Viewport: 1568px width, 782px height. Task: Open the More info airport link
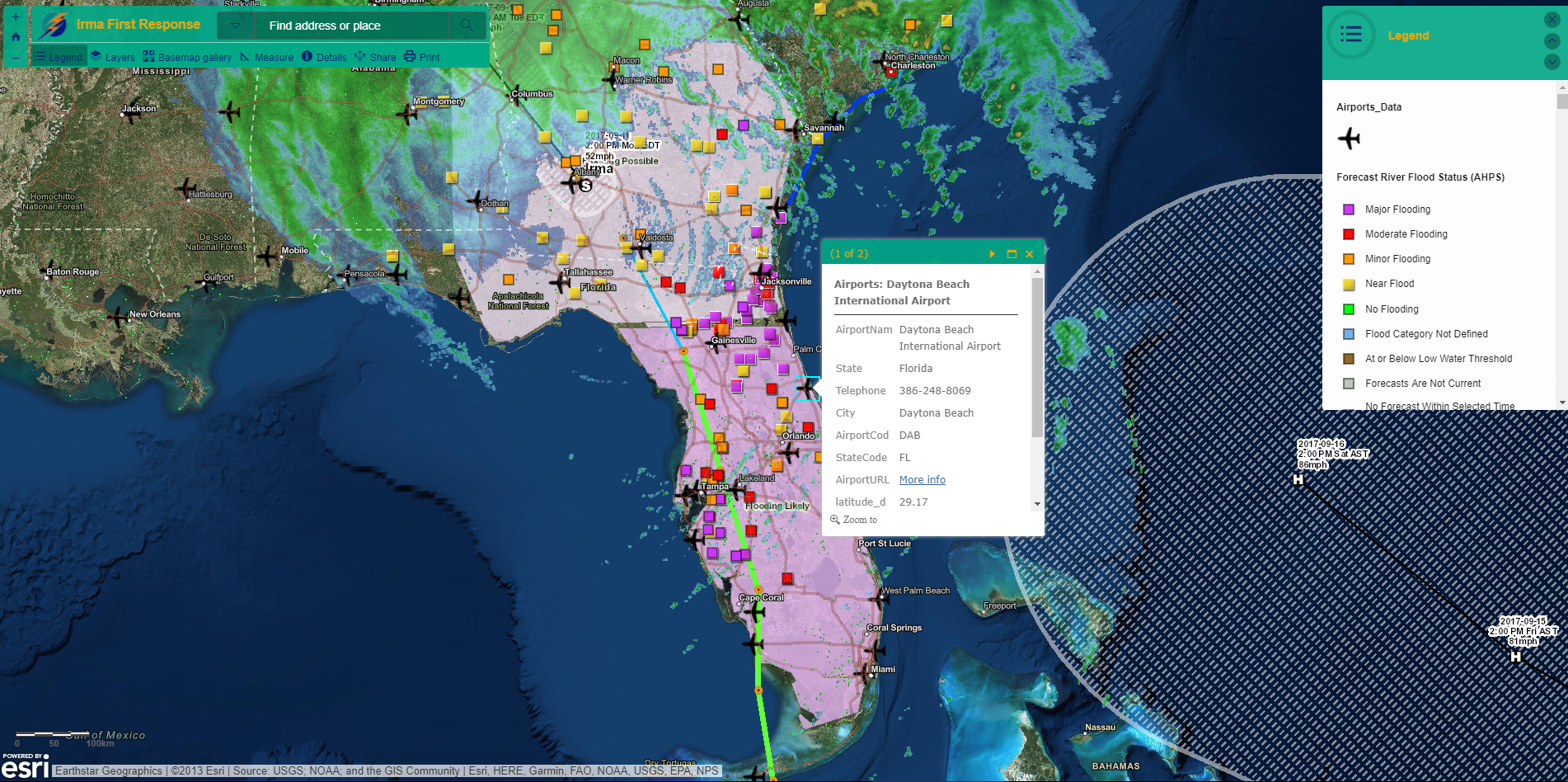pyautogui.click(x=922, y=480)
